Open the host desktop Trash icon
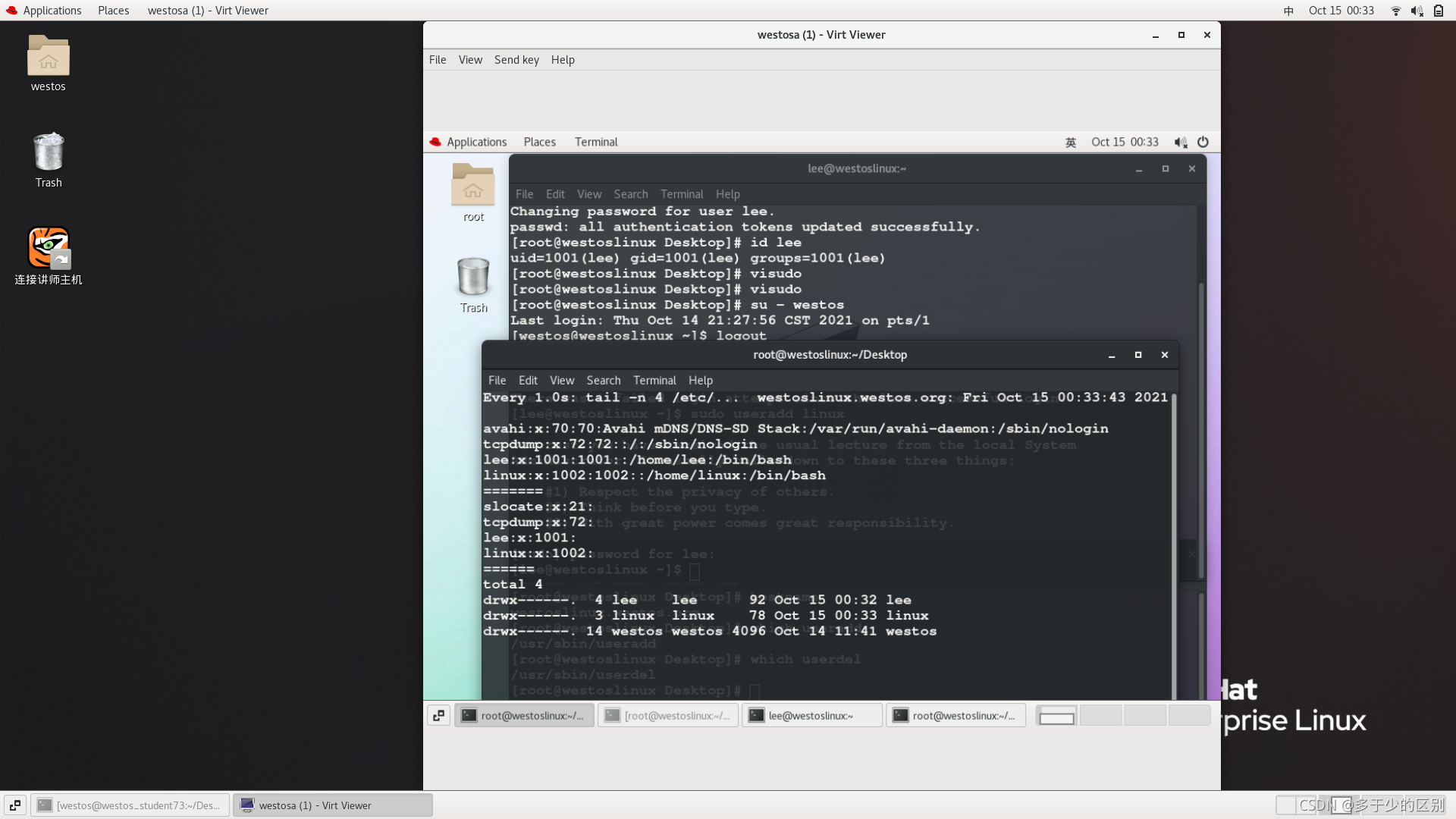Image resolution: width=1456 pixels, height=819 pixels. 49,152
